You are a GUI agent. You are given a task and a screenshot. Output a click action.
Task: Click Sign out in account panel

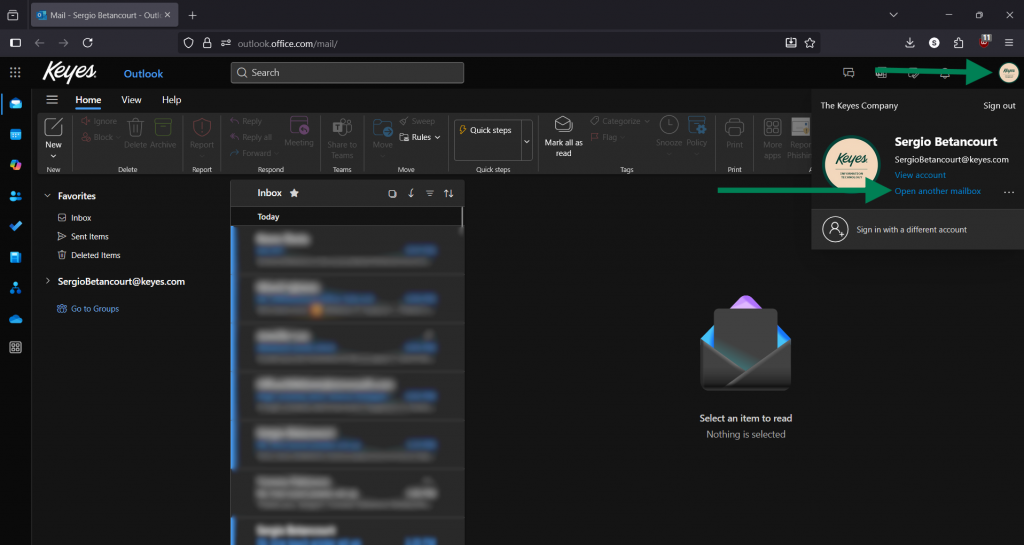(x=998, y=106)
